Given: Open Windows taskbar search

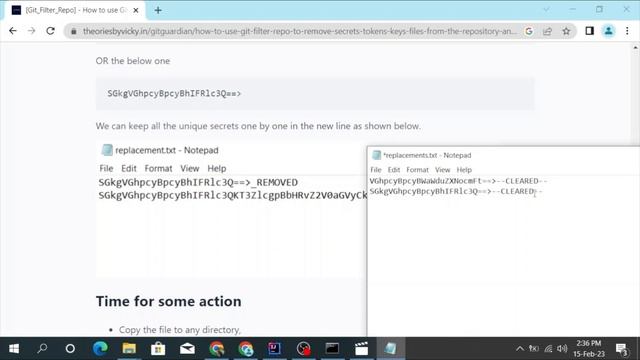Looking at the screenshot, I should tap(42, 349).
